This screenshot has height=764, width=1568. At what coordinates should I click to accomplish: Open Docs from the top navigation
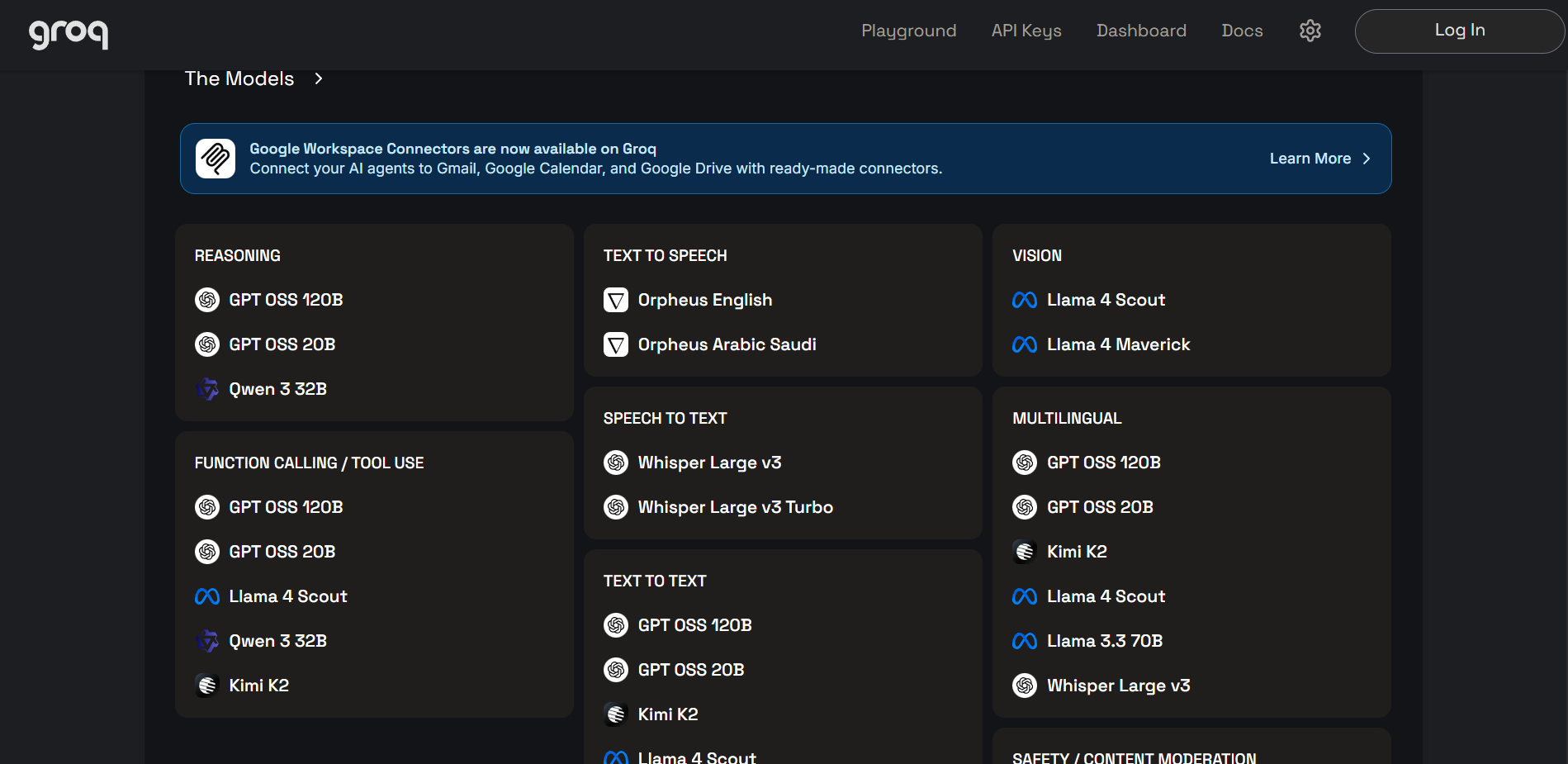click(x=1242, y=31)
